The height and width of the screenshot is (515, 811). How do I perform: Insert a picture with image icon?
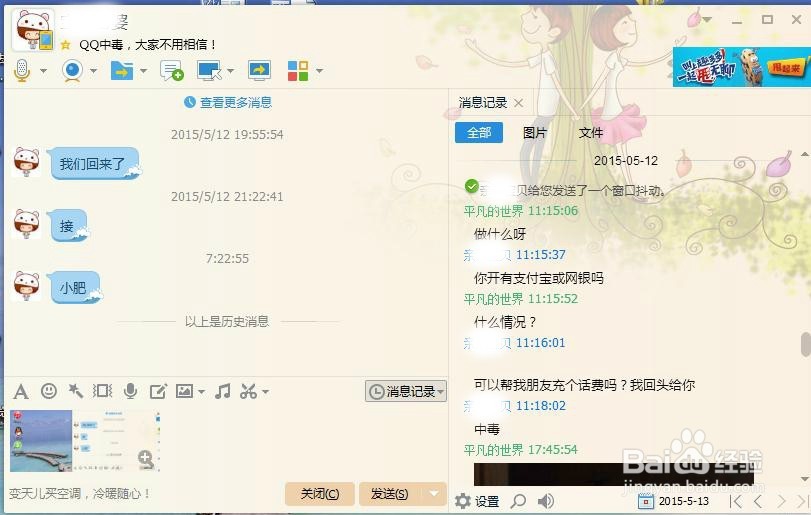click(185, 391)
